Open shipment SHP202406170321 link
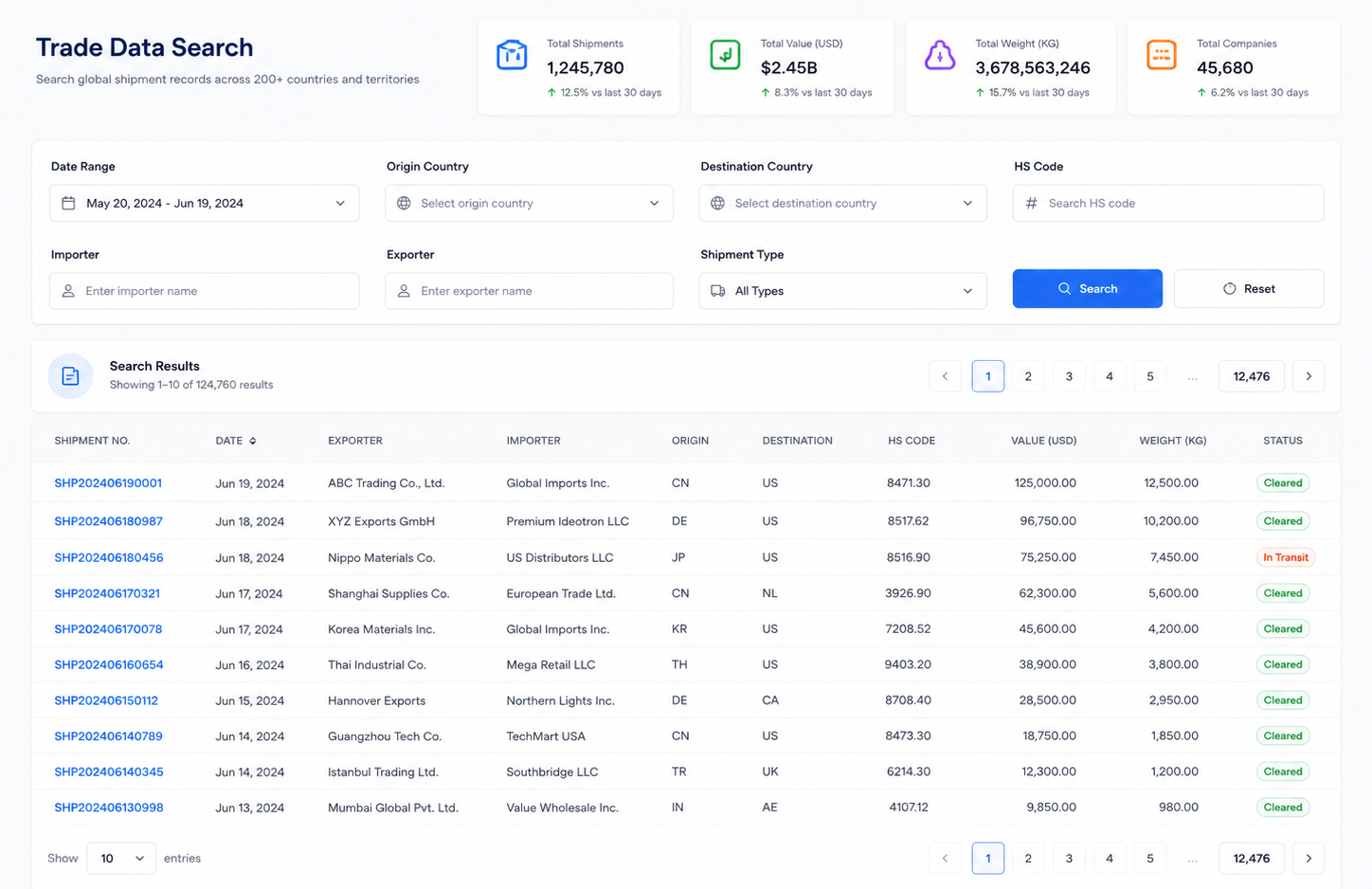Screen dimensions: 1372x889 [107, 593]
